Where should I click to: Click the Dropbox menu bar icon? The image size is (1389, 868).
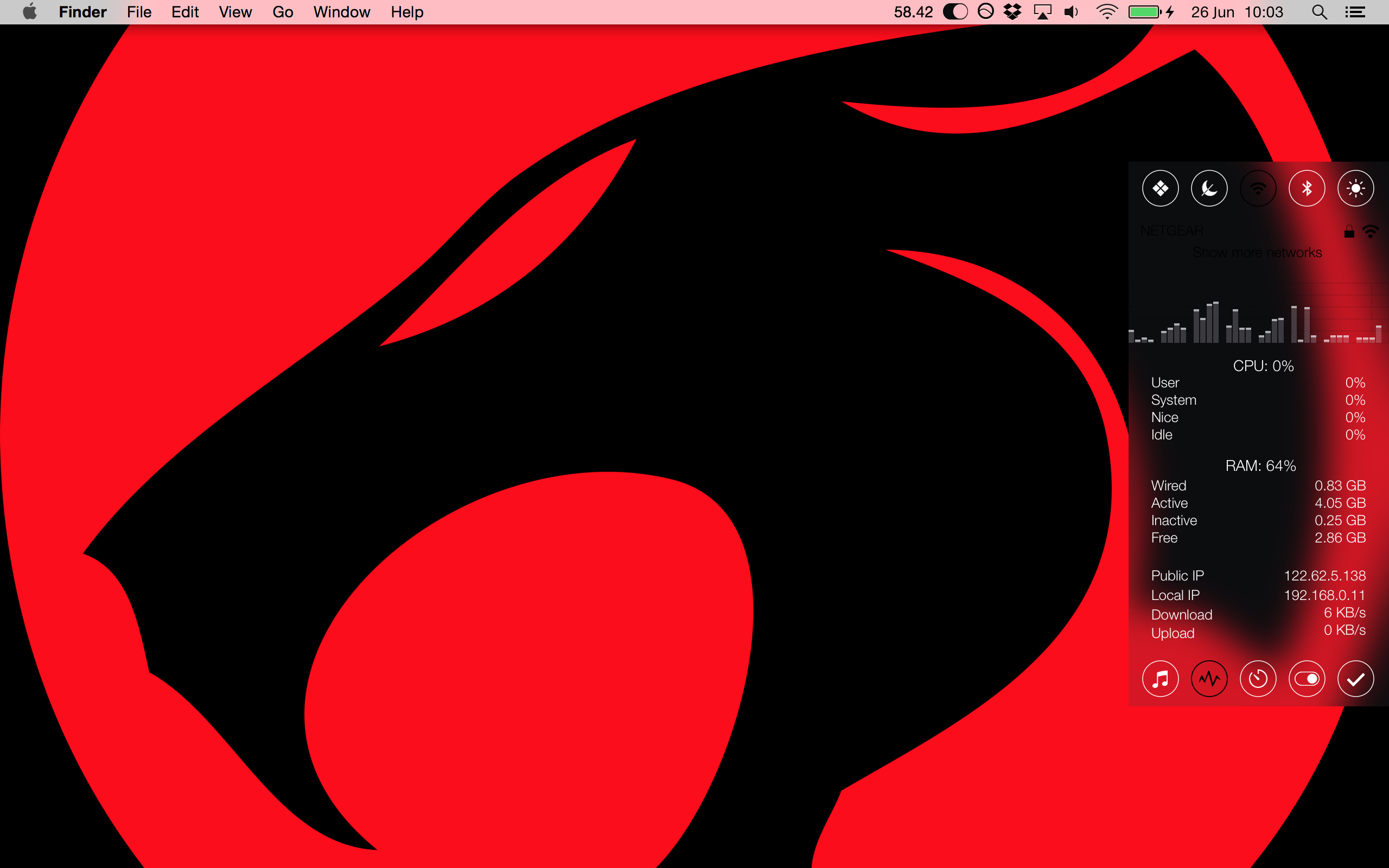[x=1012, y=12]
